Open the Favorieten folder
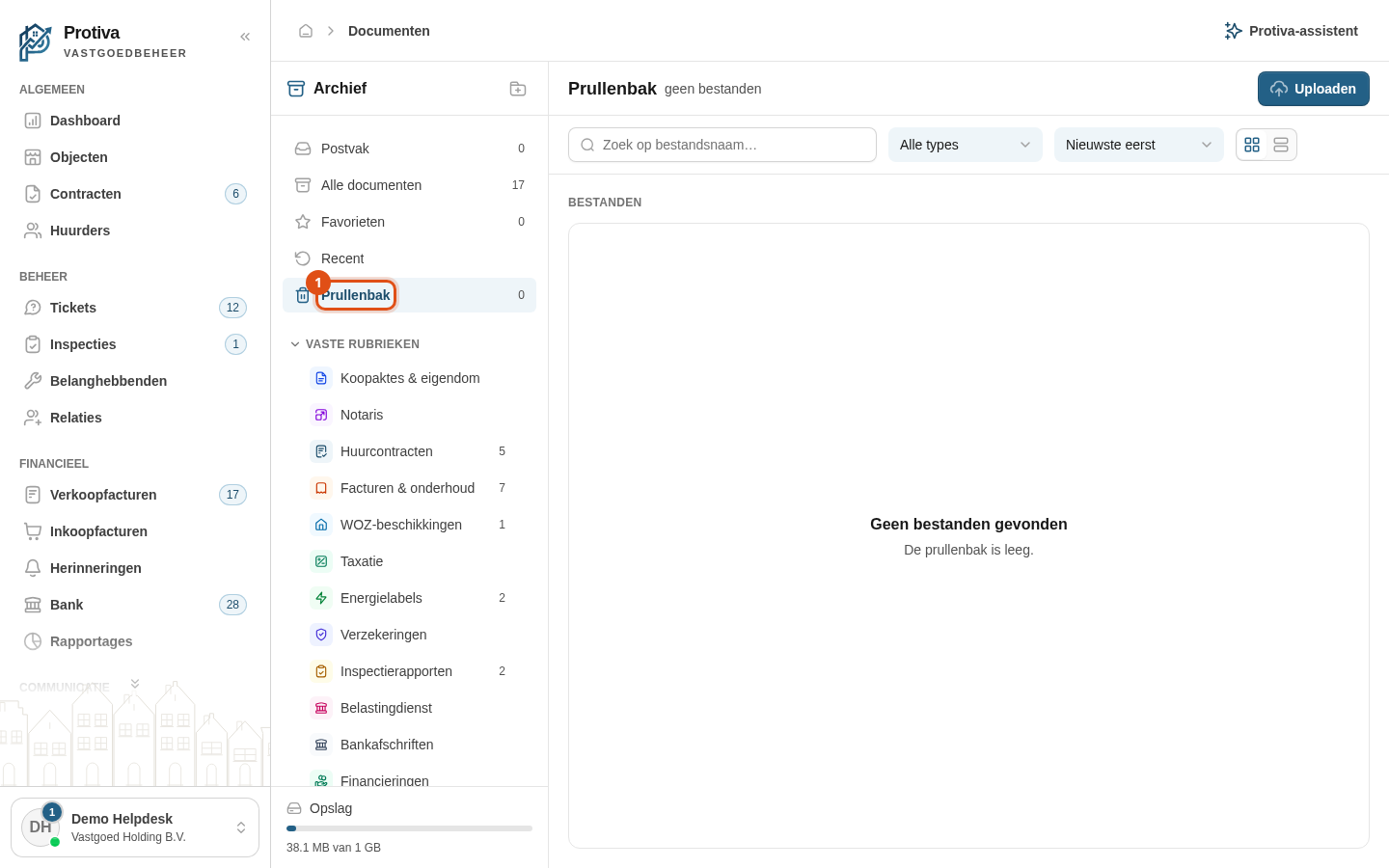This screenshot has width=1389, height=868. (x=409, y=222)
